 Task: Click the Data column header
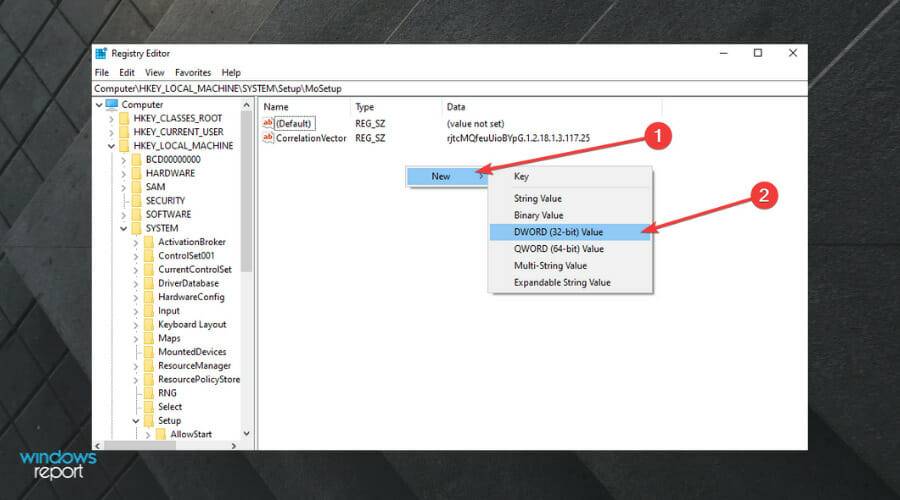point(552,107)
